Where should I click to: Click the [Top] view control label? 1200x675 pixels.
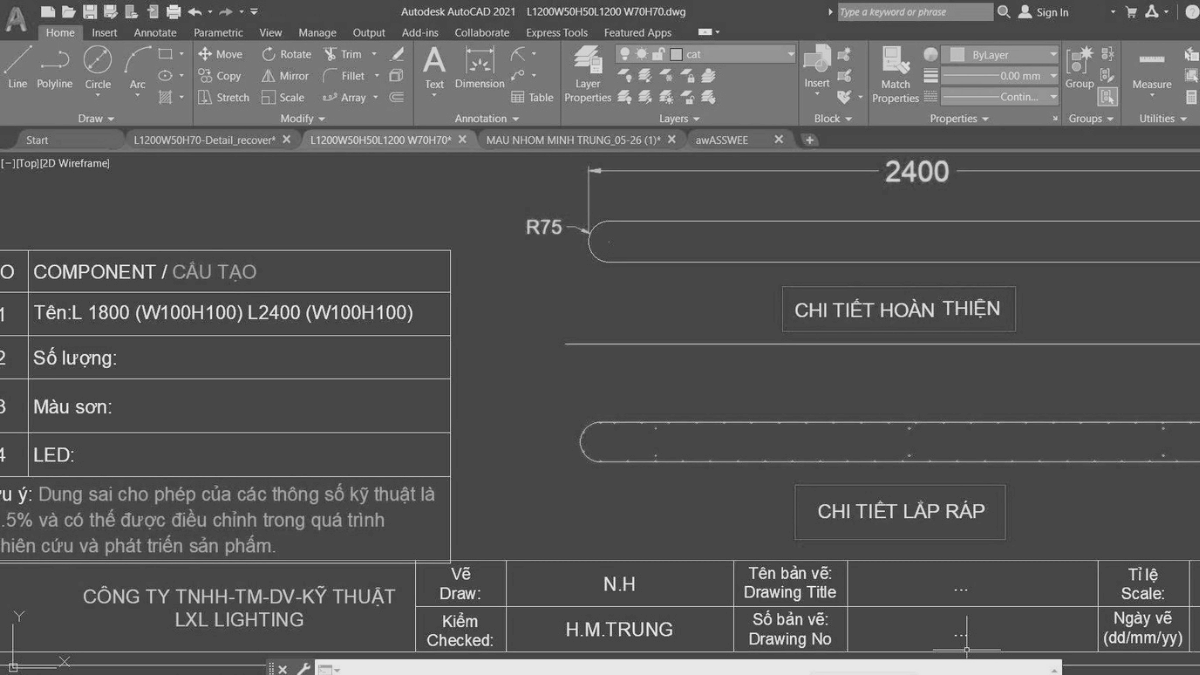pyautogui.click(x=27, y=163)
